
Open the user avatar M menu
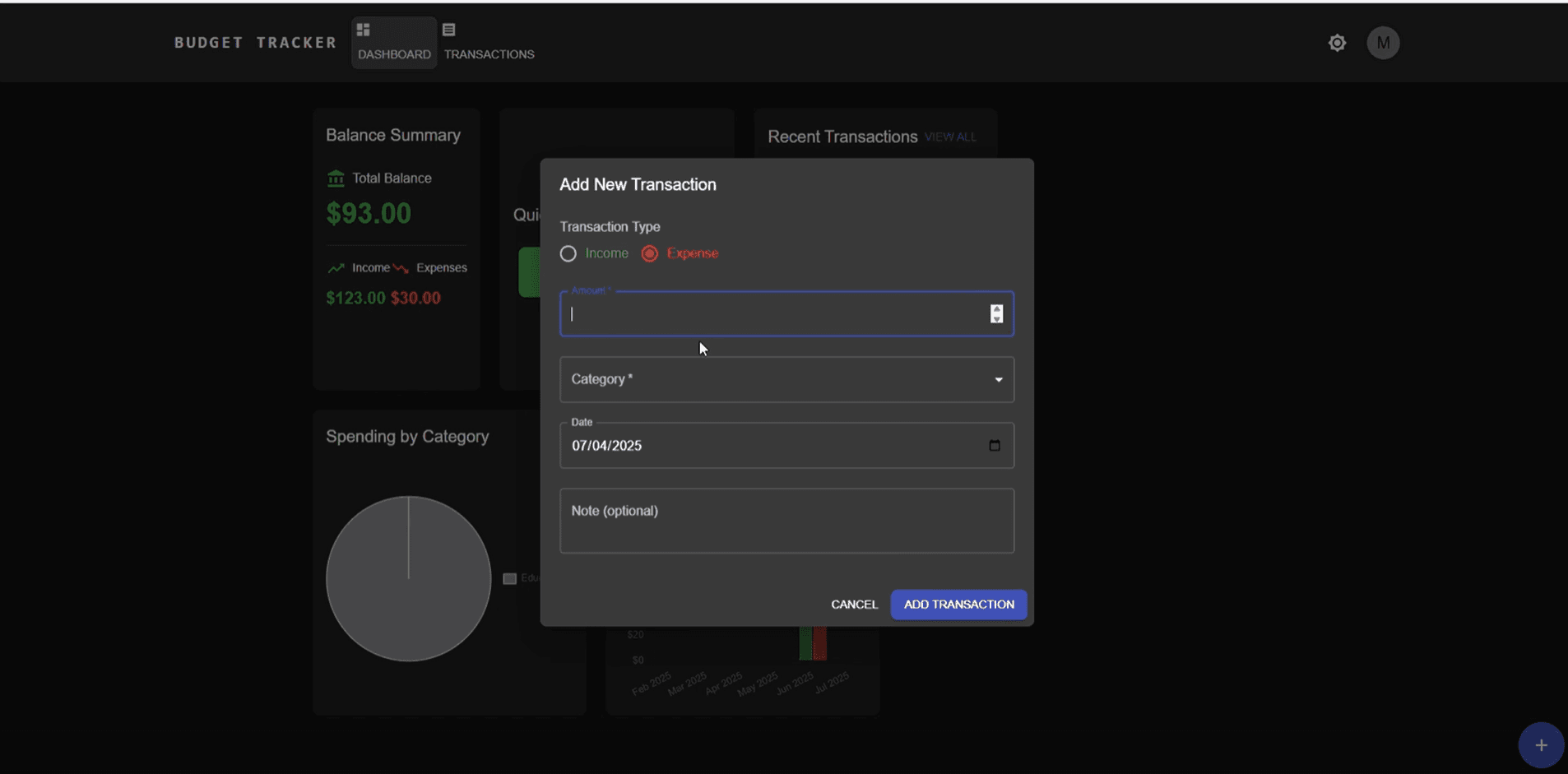(x=1383, y=43)
